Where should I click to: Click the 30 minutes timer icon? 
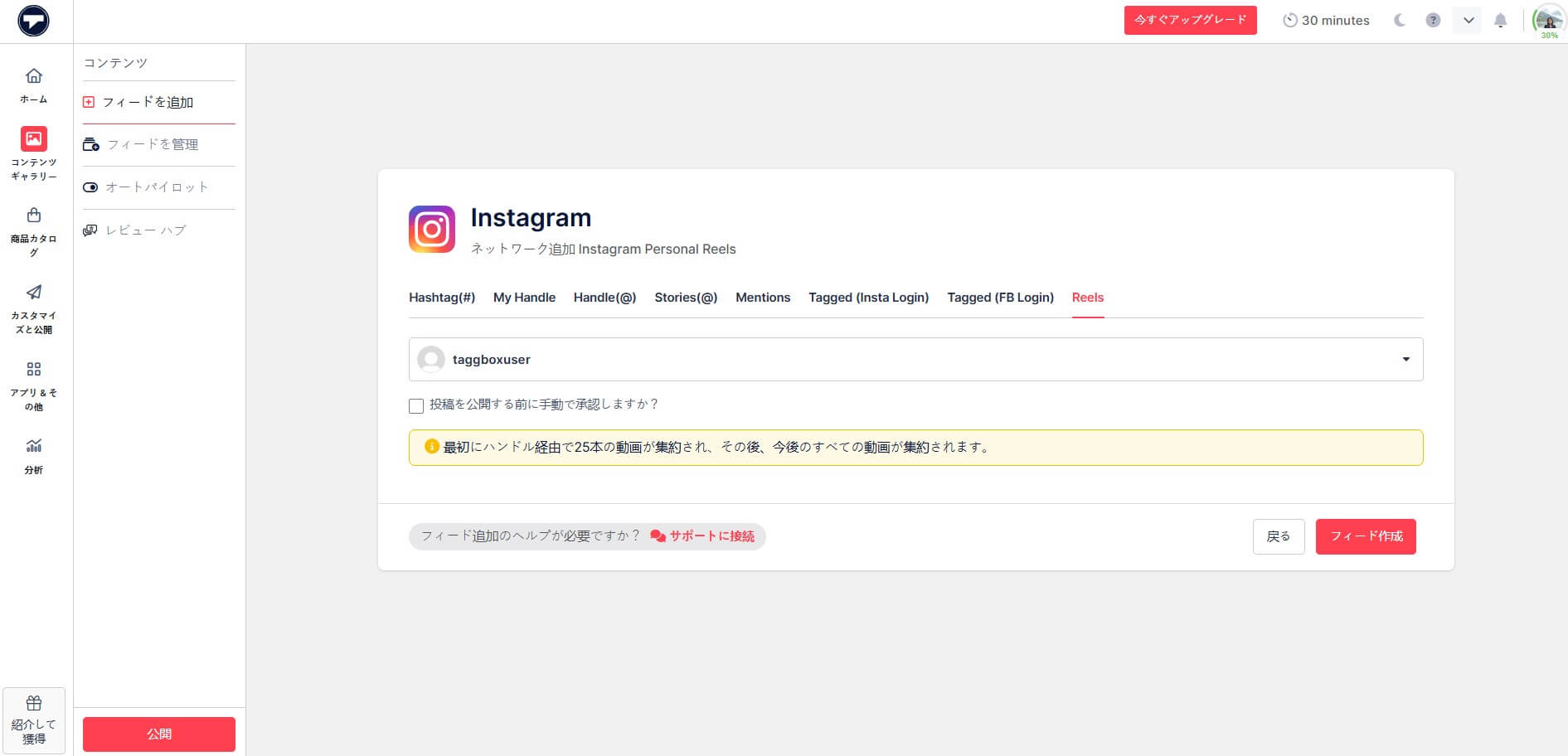click(1290, 21)
